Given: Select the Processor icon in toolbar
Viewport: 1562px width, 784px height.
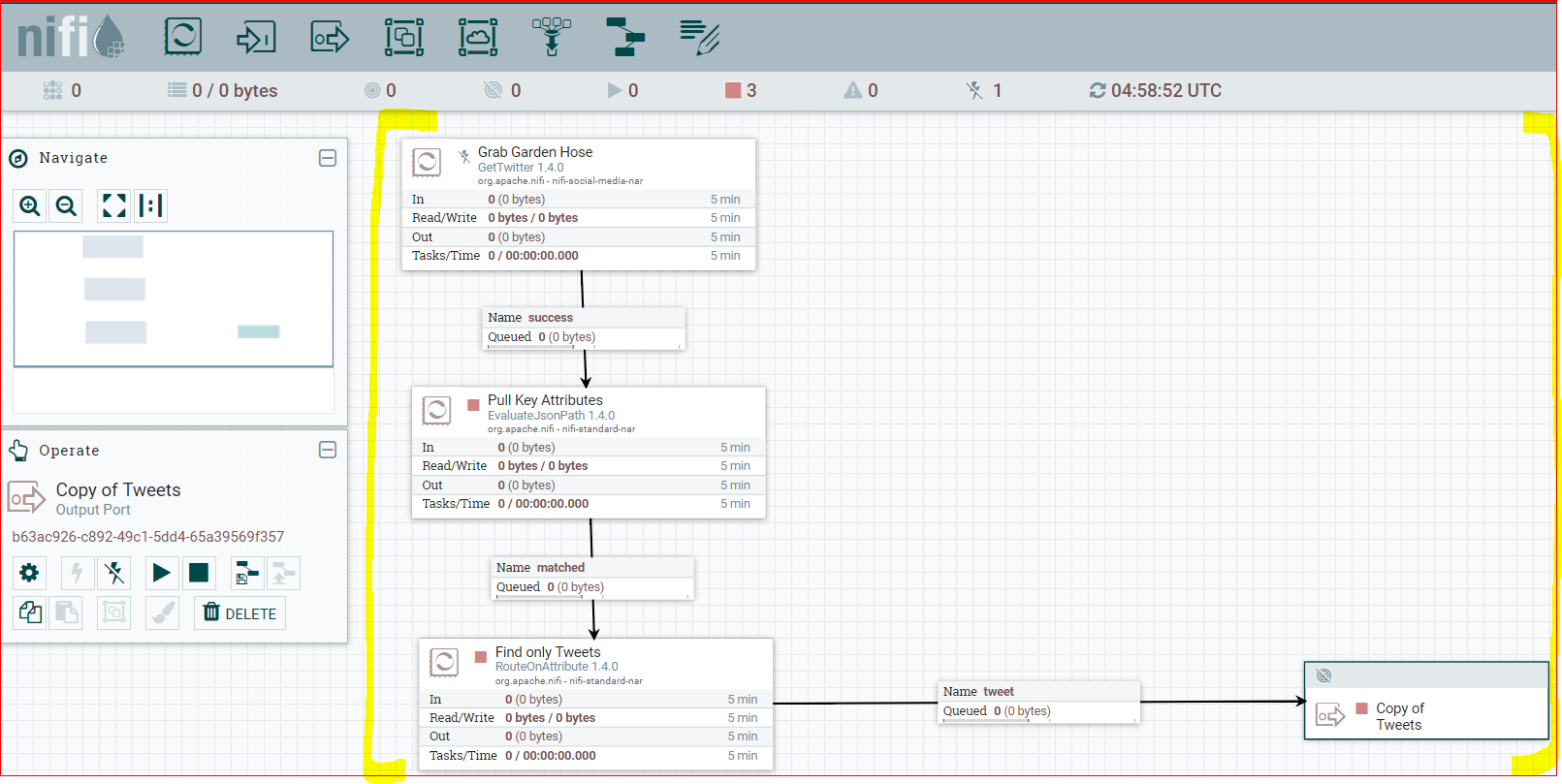Looking at the screenshot, I should coord(182,37).
